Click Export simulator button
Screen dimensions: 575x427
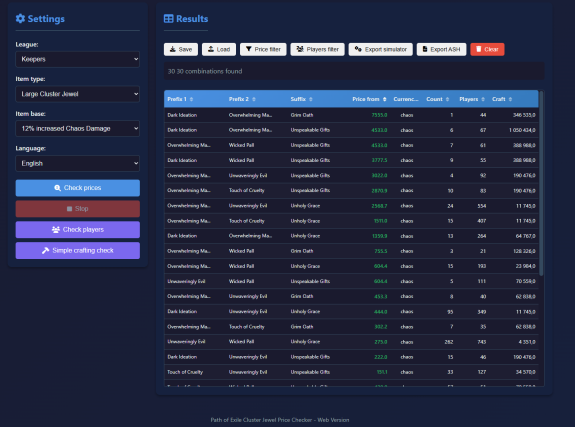381,49
